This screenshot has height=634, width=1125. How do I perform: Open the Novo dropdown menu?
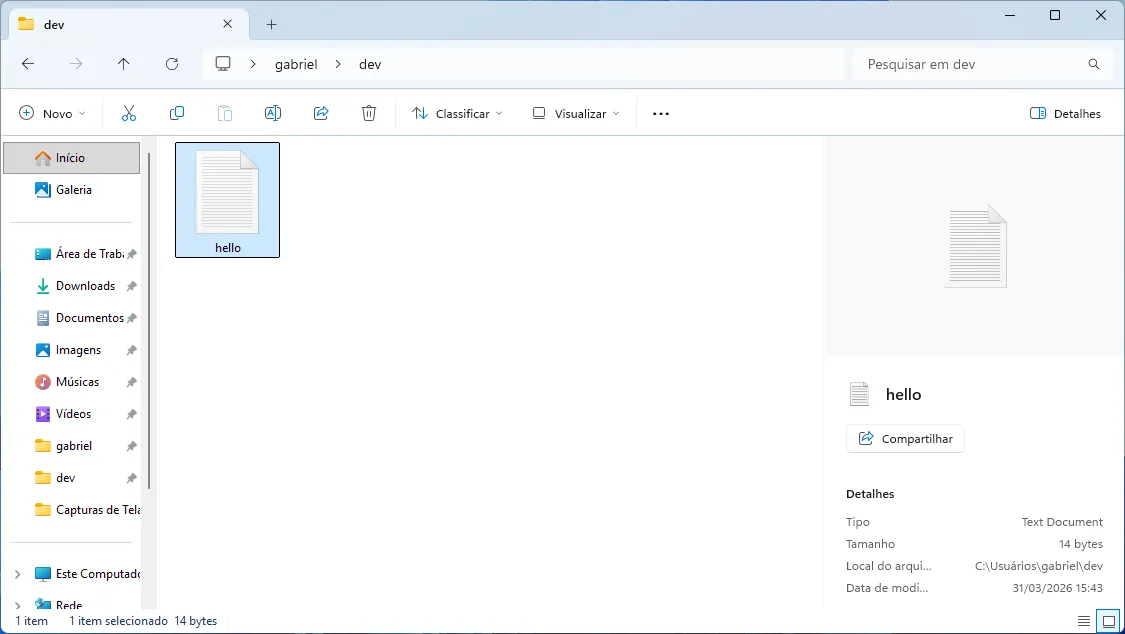(x=52, y=113)
